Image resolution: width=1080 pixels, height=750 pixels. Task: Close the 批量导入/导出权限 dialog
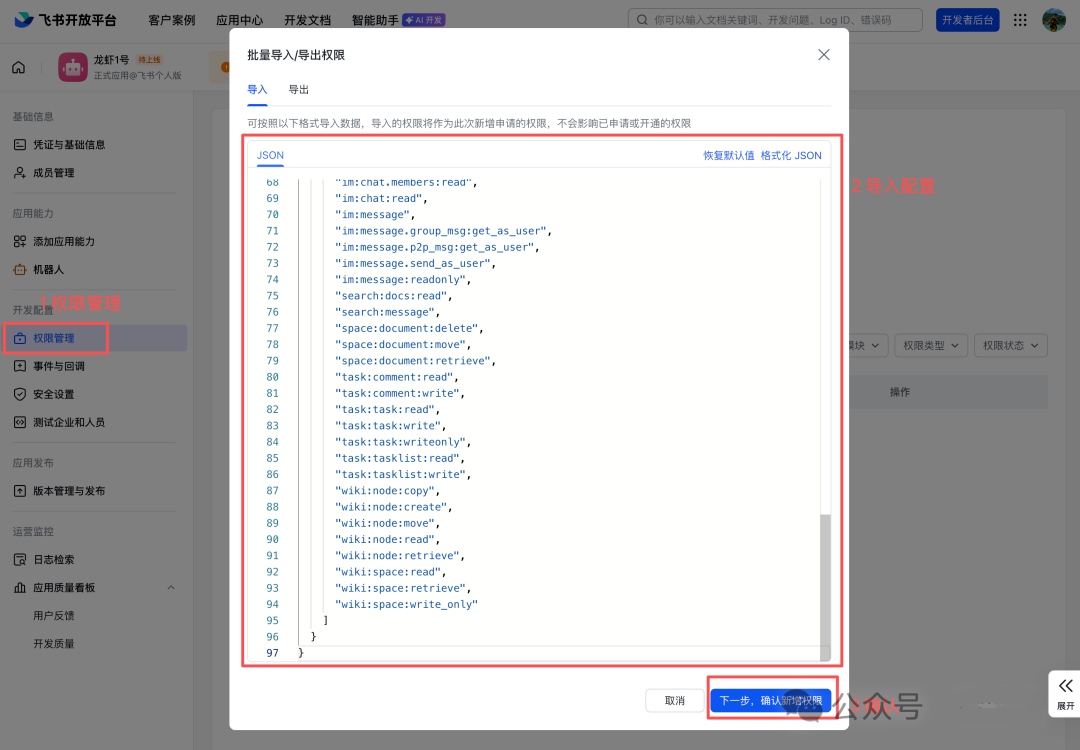824,55
